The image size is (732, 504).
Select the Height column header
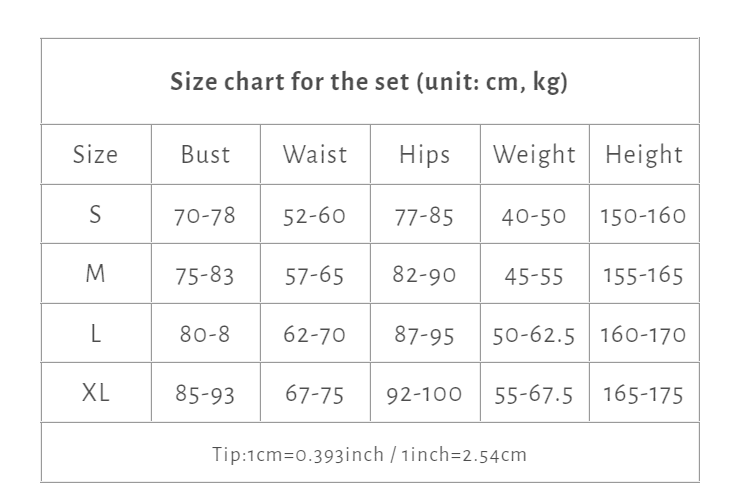tap(643, 155)
